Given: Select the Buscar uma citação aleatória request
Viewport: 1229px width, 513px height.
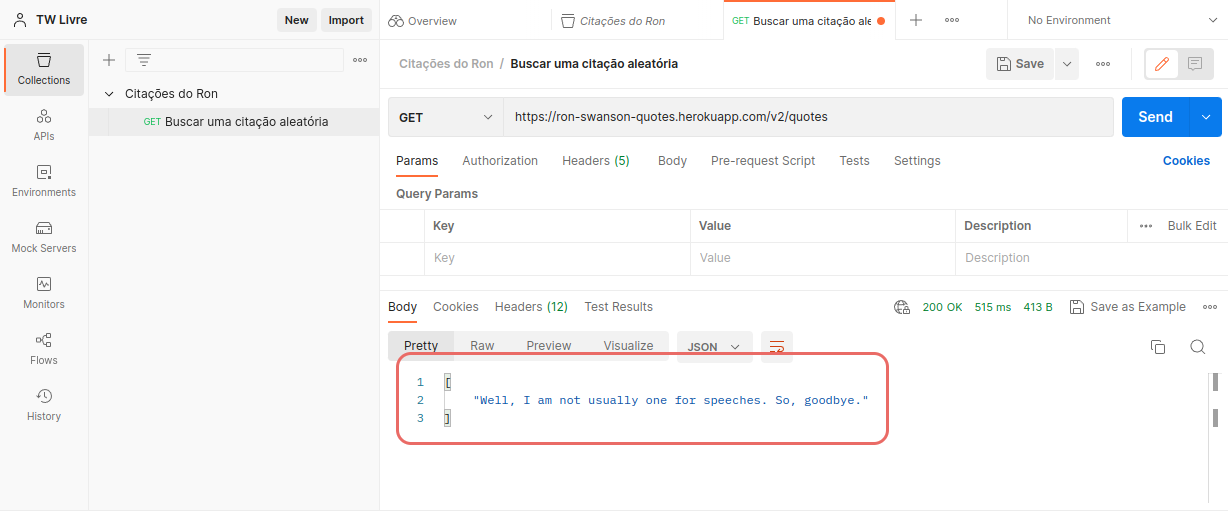Looking at the screenshot, I should pos(246,122).
